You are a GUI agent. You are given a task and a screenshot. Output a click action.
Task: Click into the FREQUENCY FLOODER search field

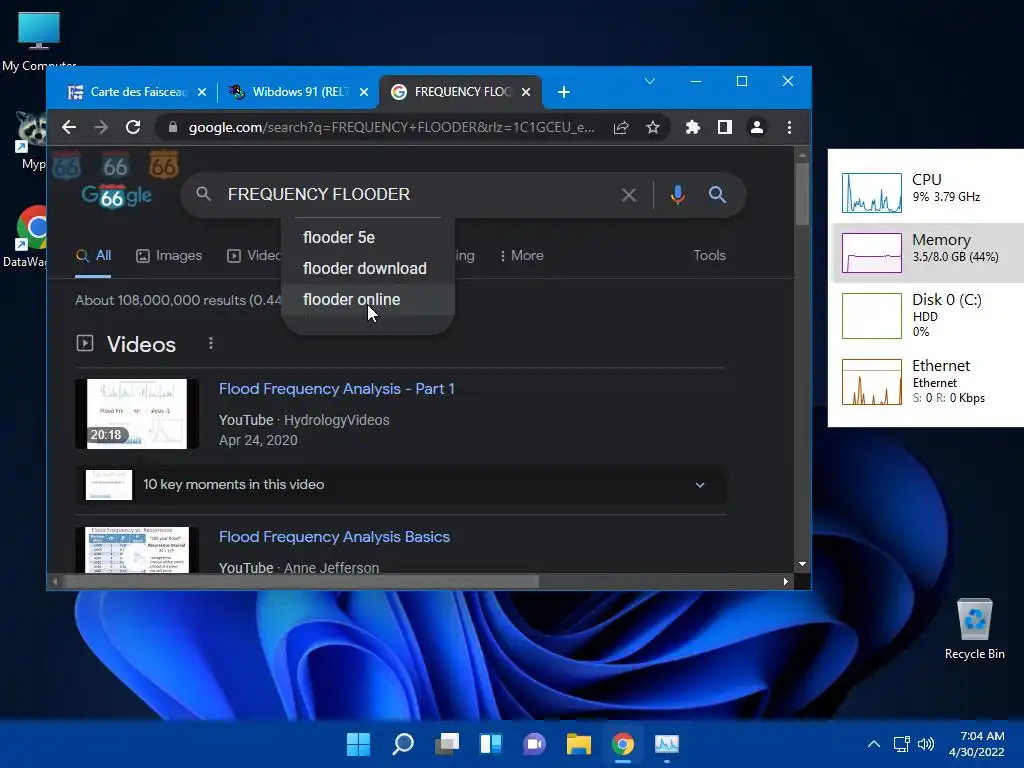pyautogui.click(x=418, y=195)
